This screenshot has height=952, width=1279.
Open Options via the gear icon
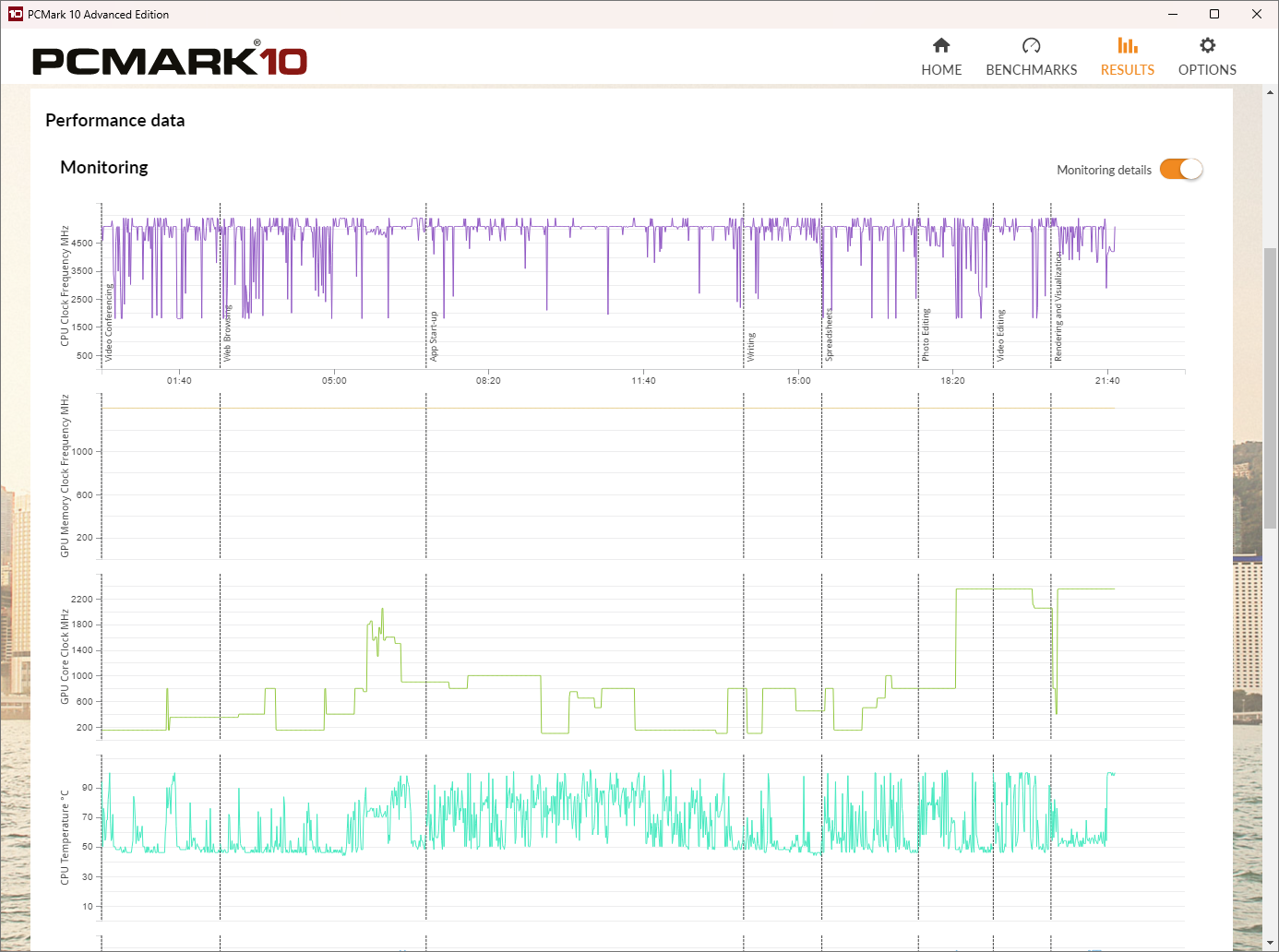1207,45
